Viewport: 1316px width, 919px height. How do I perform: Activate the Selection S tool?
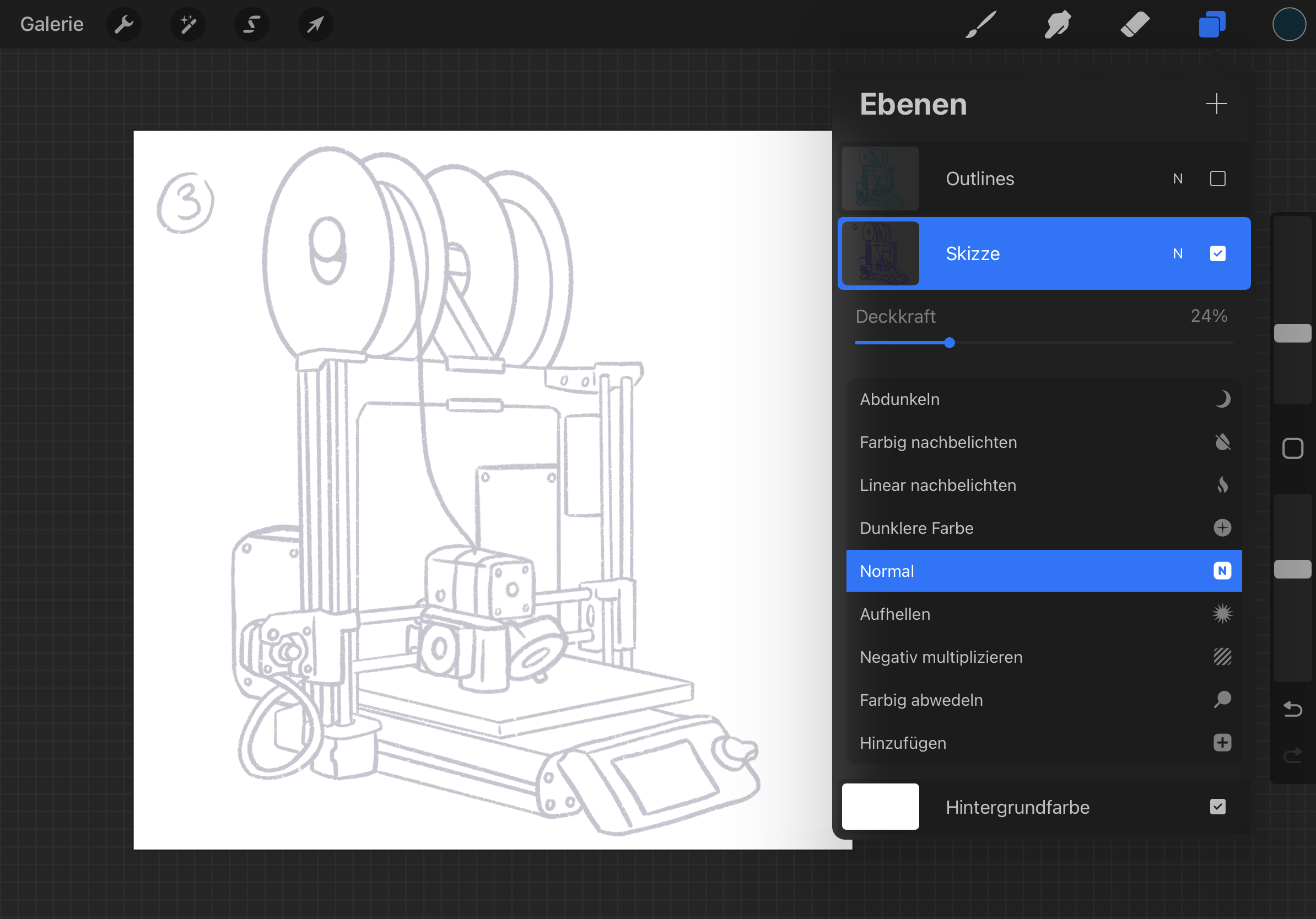pos(252,25)
